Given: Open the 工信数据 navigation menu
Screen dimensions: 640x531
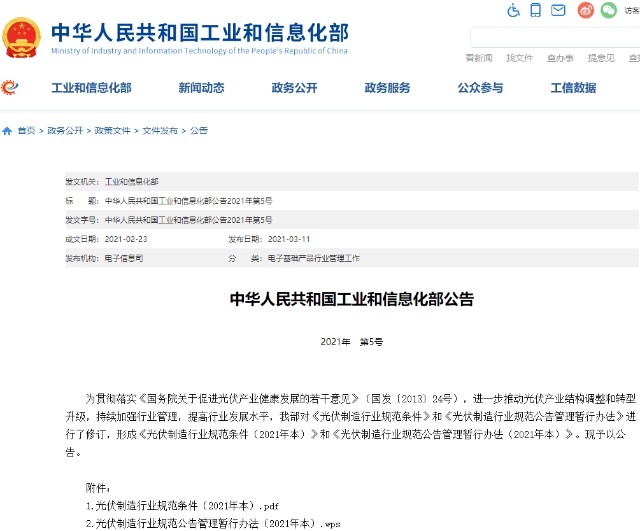Looking at the screenshot, I should [573, 88].
